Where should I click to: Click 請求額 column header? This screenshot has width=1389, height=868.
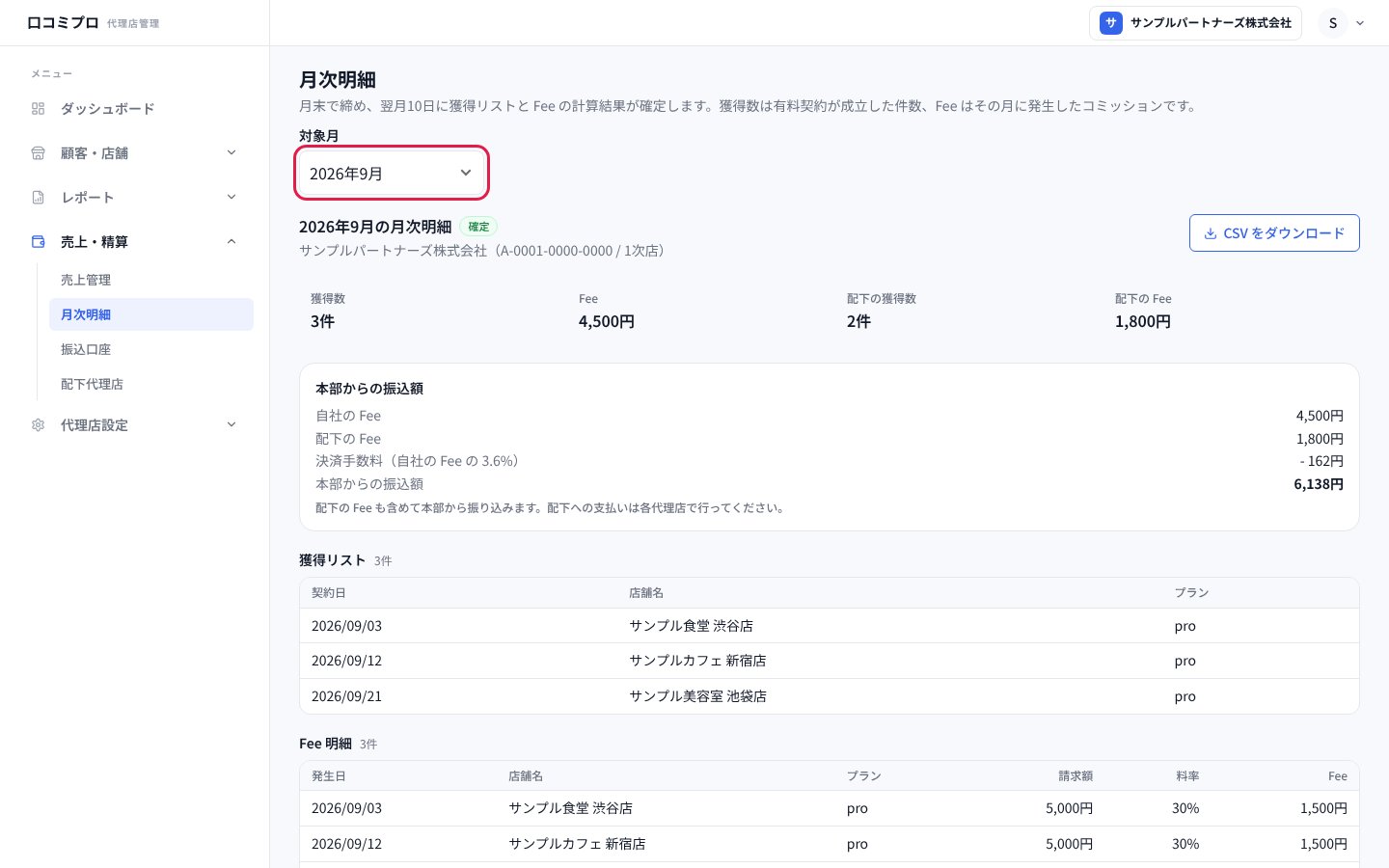1076,776
